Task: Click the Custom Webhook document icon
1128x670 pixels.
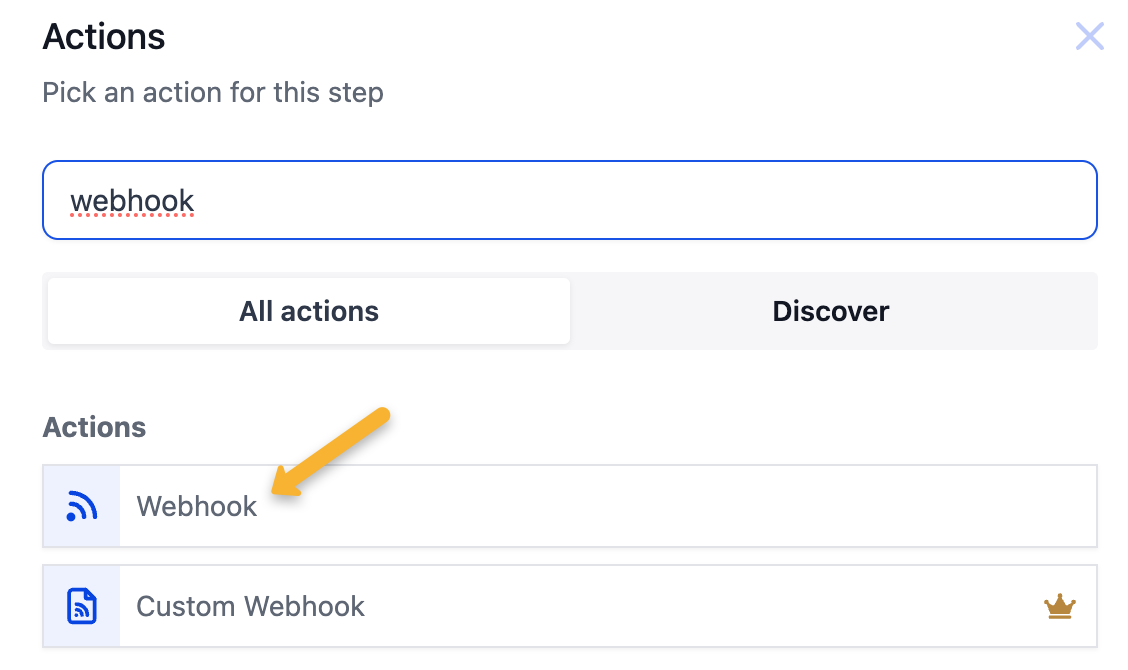Action: (81, 606)
